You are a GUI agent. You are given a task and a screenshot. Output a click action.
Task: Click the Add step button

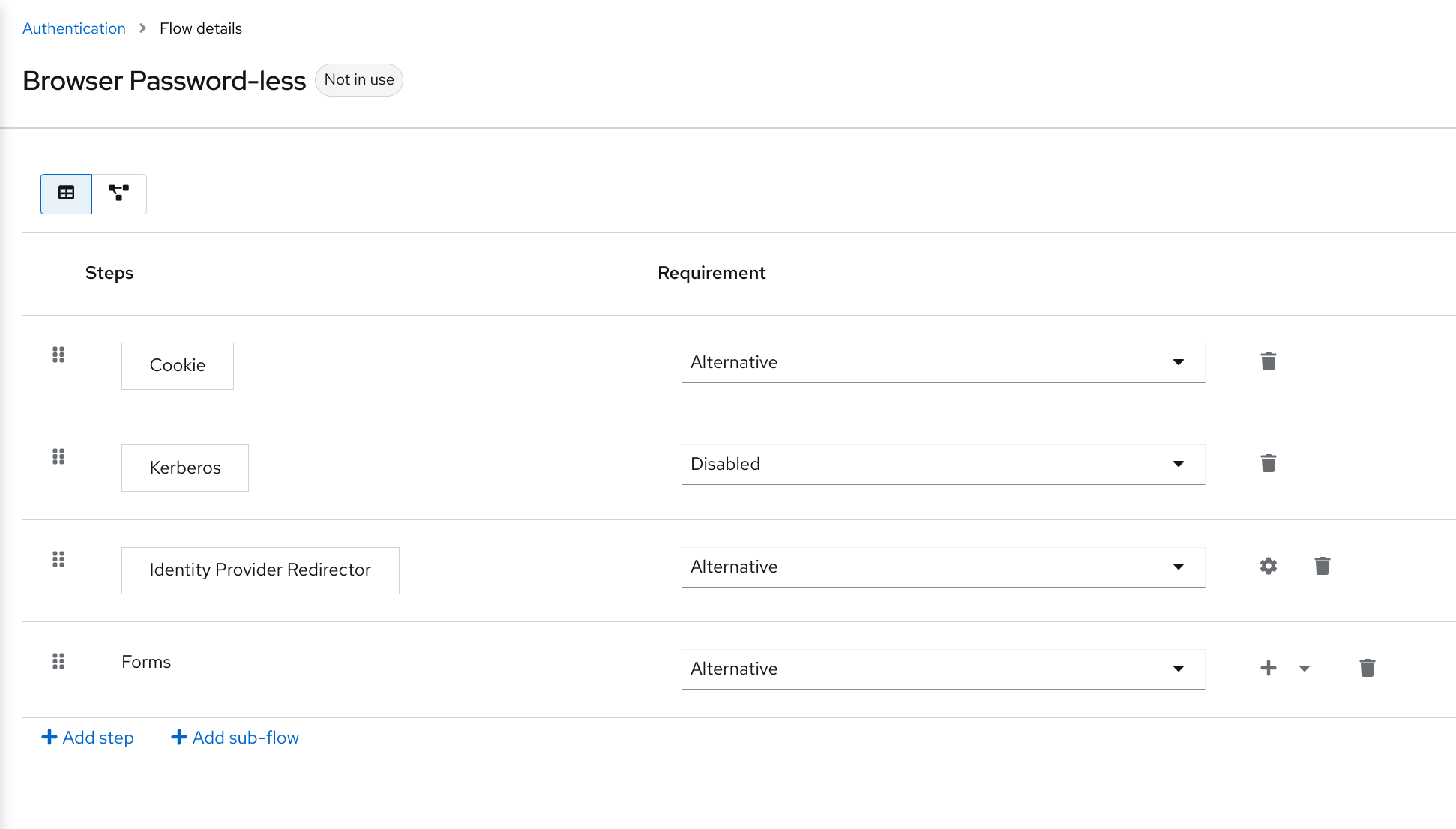click(x=87, y=737)
